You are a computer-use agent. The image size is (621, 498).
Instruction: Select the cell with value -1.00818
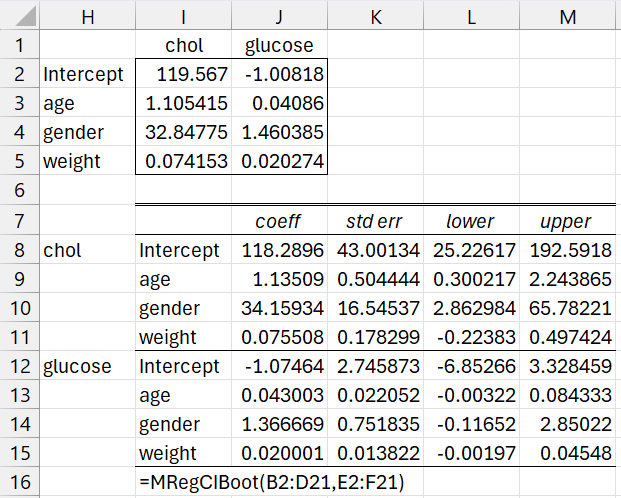[279, 74]
